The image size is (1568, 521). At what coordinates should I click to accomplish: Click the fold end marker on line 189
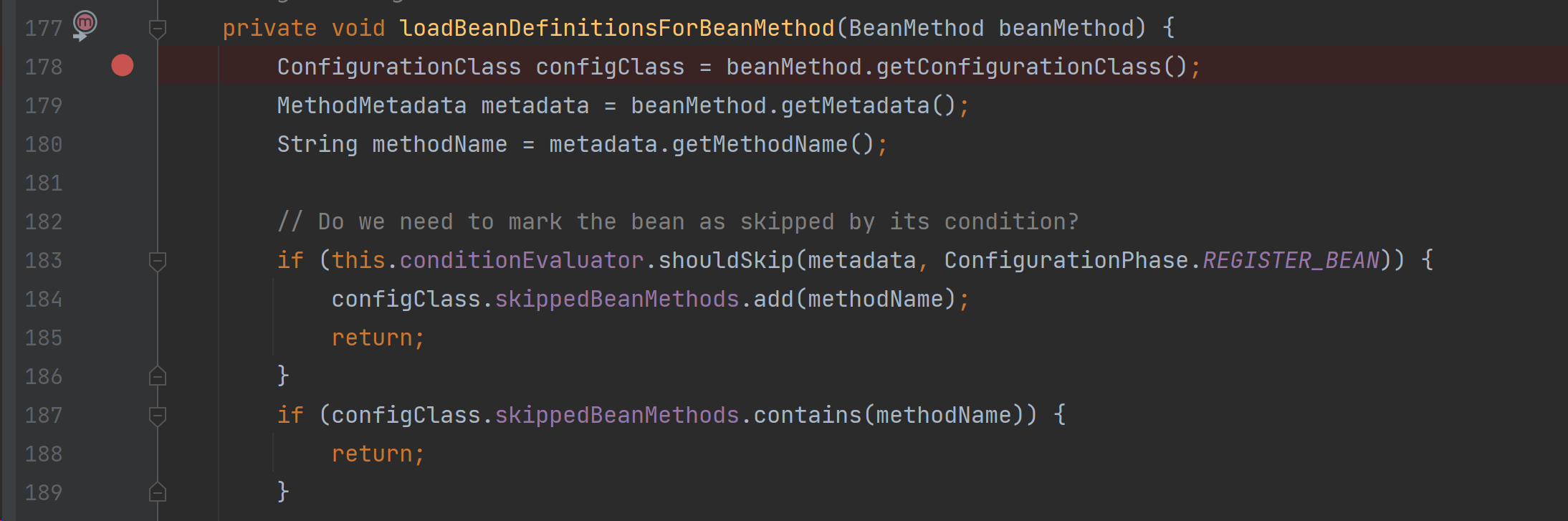click(158, 492)
